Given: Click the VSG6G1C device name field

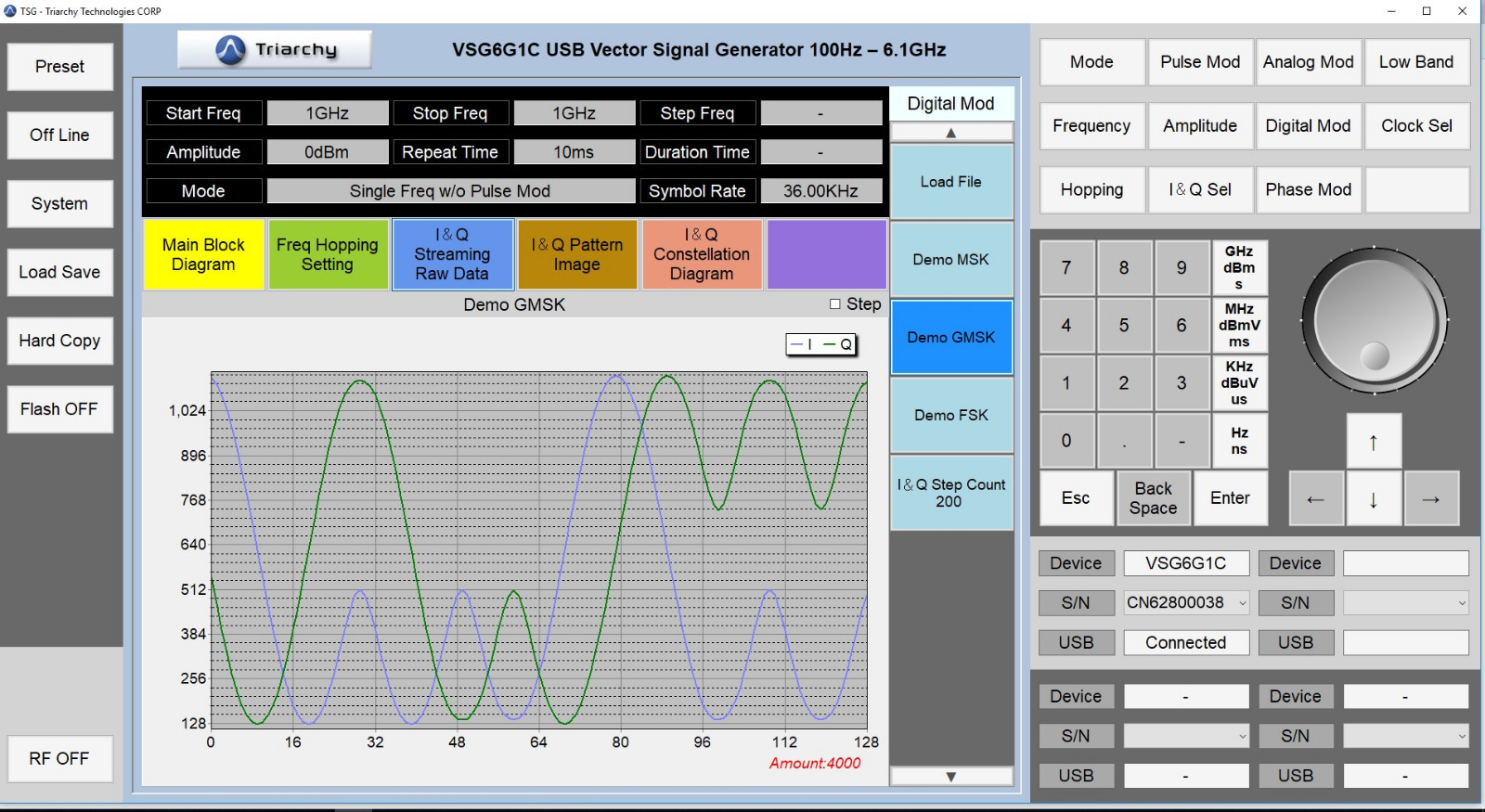Looking at the screenshot, I should click(1186, 563).
